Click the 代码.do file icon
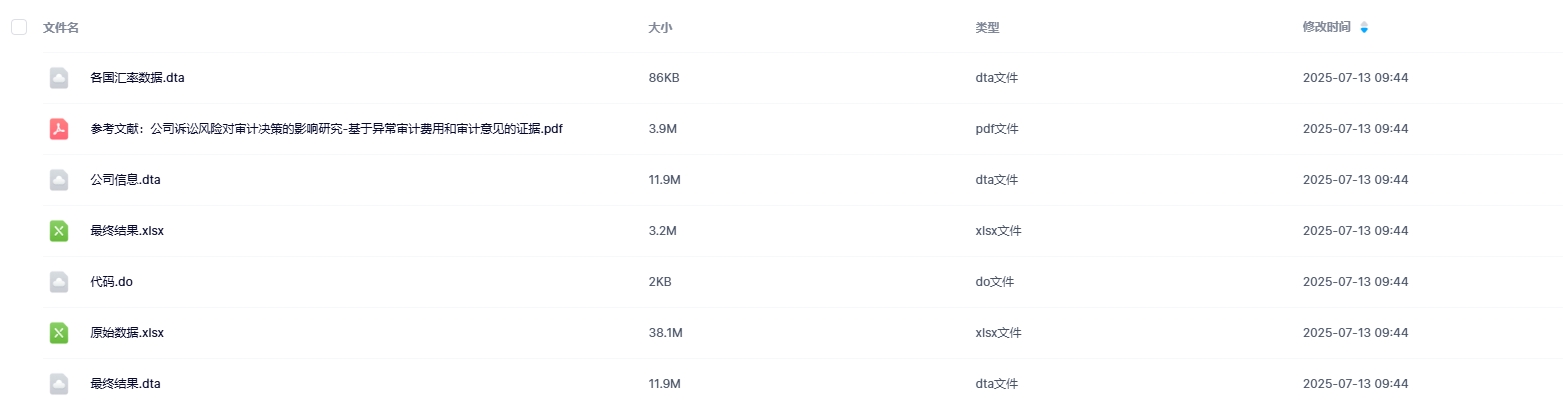Screen dimensions: 1563x406 click(x=59, y=282)
